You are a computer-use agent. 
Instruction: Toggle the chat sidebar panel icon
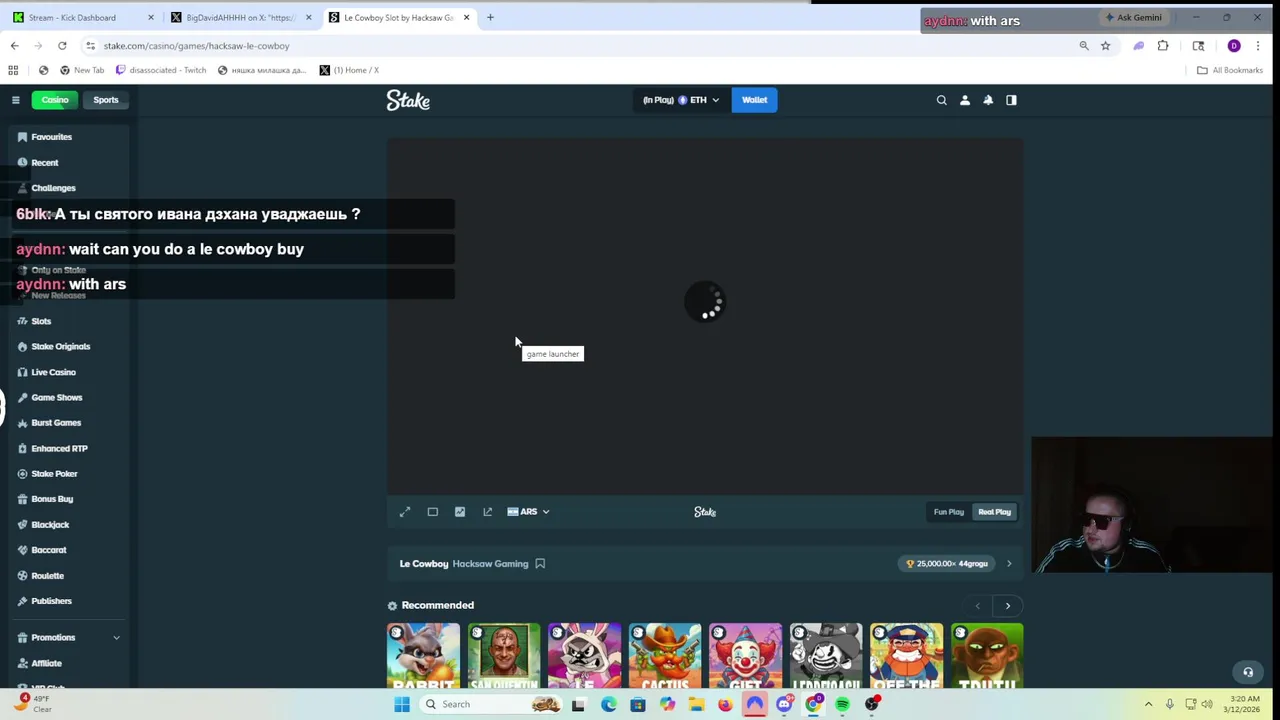click(1011, 100)
